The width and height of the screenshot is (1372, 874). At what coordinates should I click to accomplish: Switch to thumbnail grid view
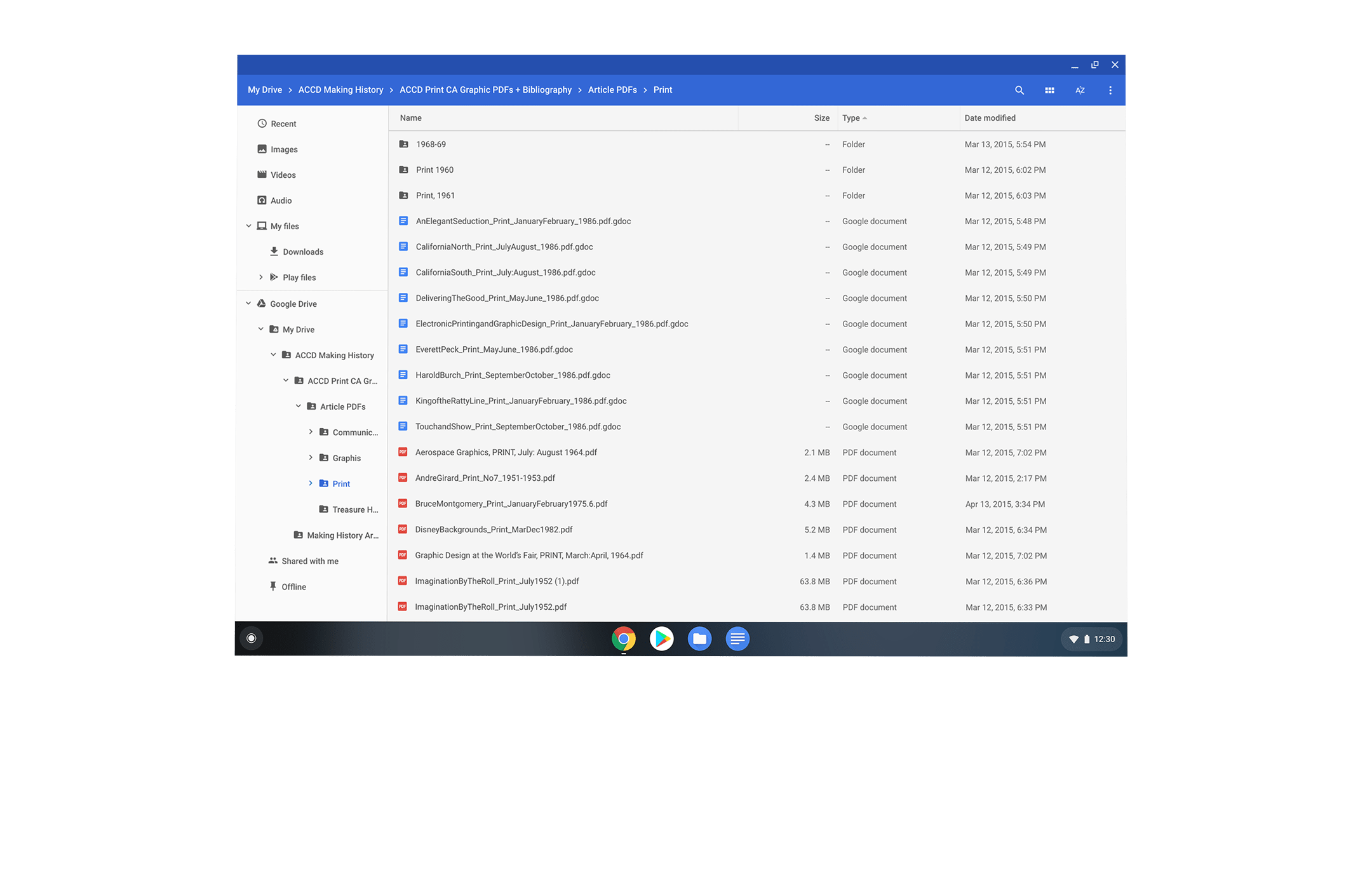(x=1049, y=90)
